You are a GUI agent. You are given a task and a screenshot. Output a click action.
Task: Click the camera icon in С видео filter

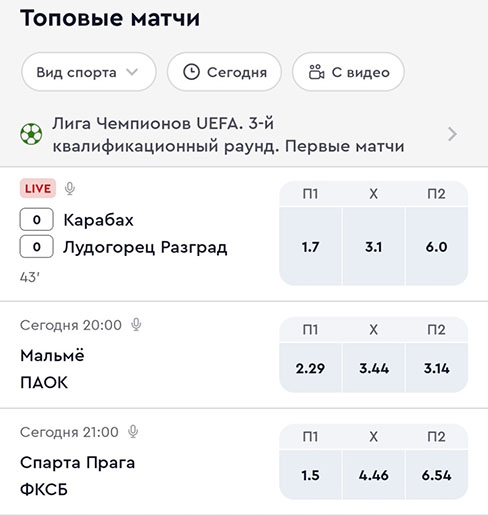pyautogui.click(x=316, y=72)
